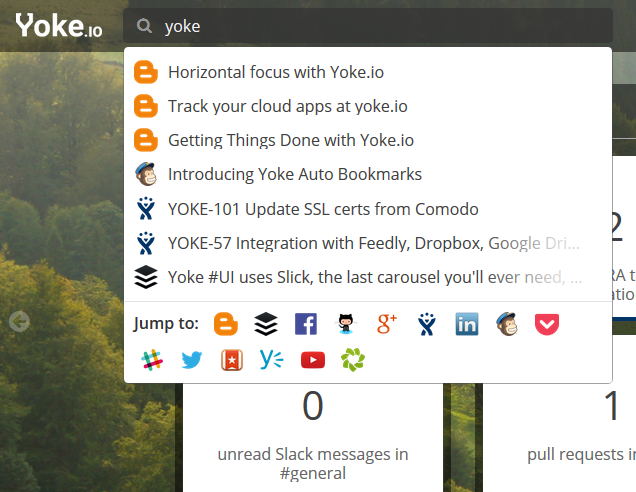The image size is (636, 492).
Task: Open the LinkedIn jump icon
Action: [467, 324]
